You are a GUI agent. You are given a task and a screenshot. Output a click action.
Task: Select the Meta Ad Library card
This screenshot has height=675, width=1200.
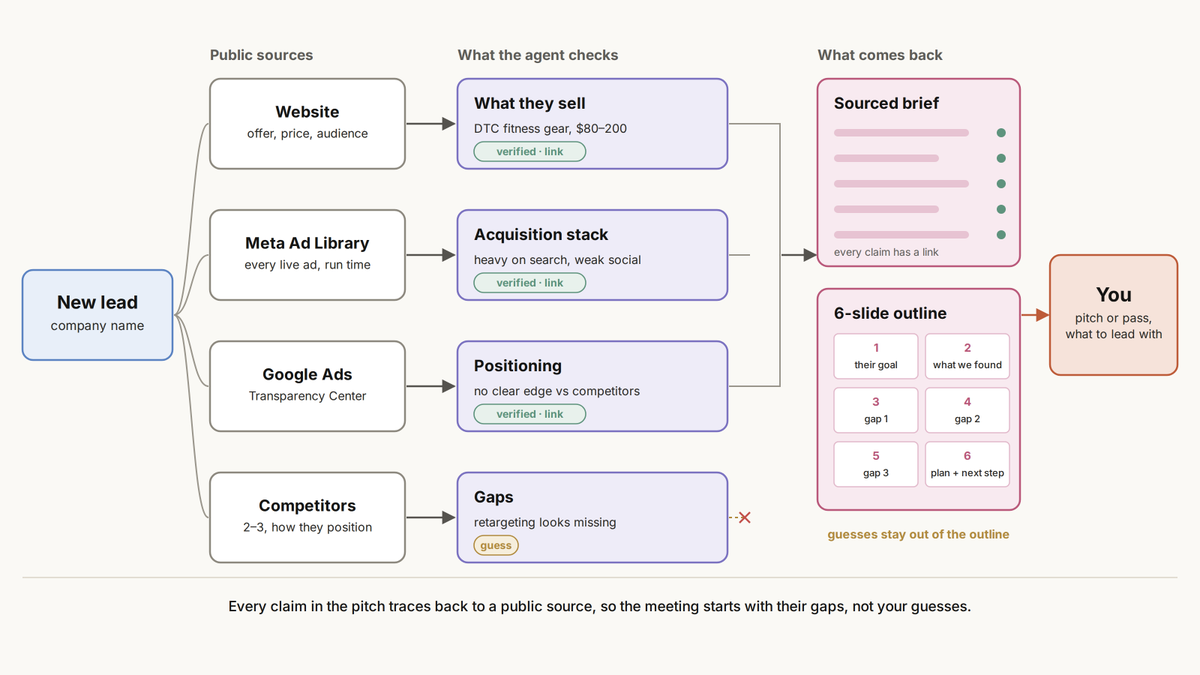(308, 255)
